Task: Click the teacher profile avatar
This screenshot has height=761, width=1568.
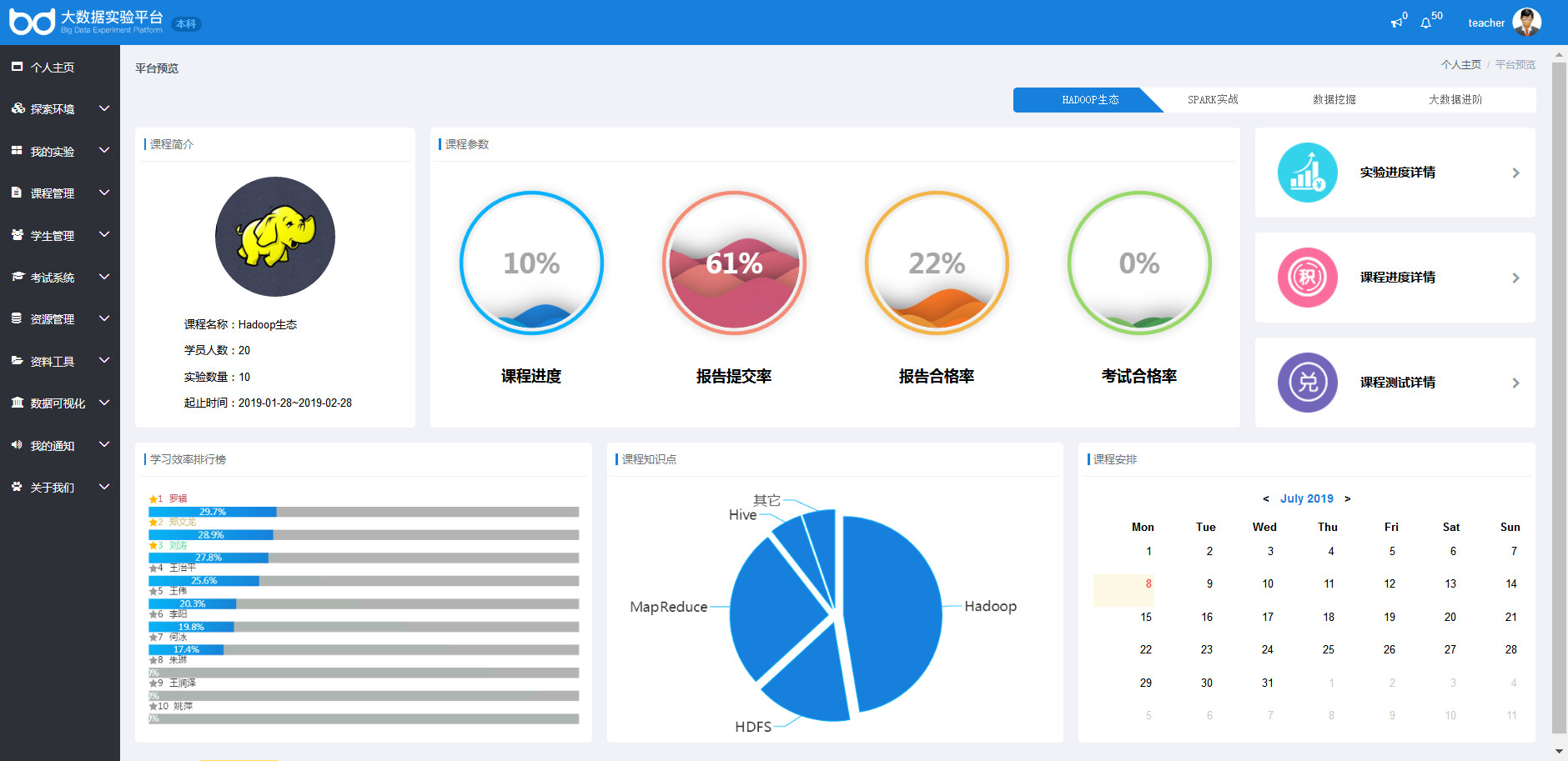Action: pos(1526,23)
